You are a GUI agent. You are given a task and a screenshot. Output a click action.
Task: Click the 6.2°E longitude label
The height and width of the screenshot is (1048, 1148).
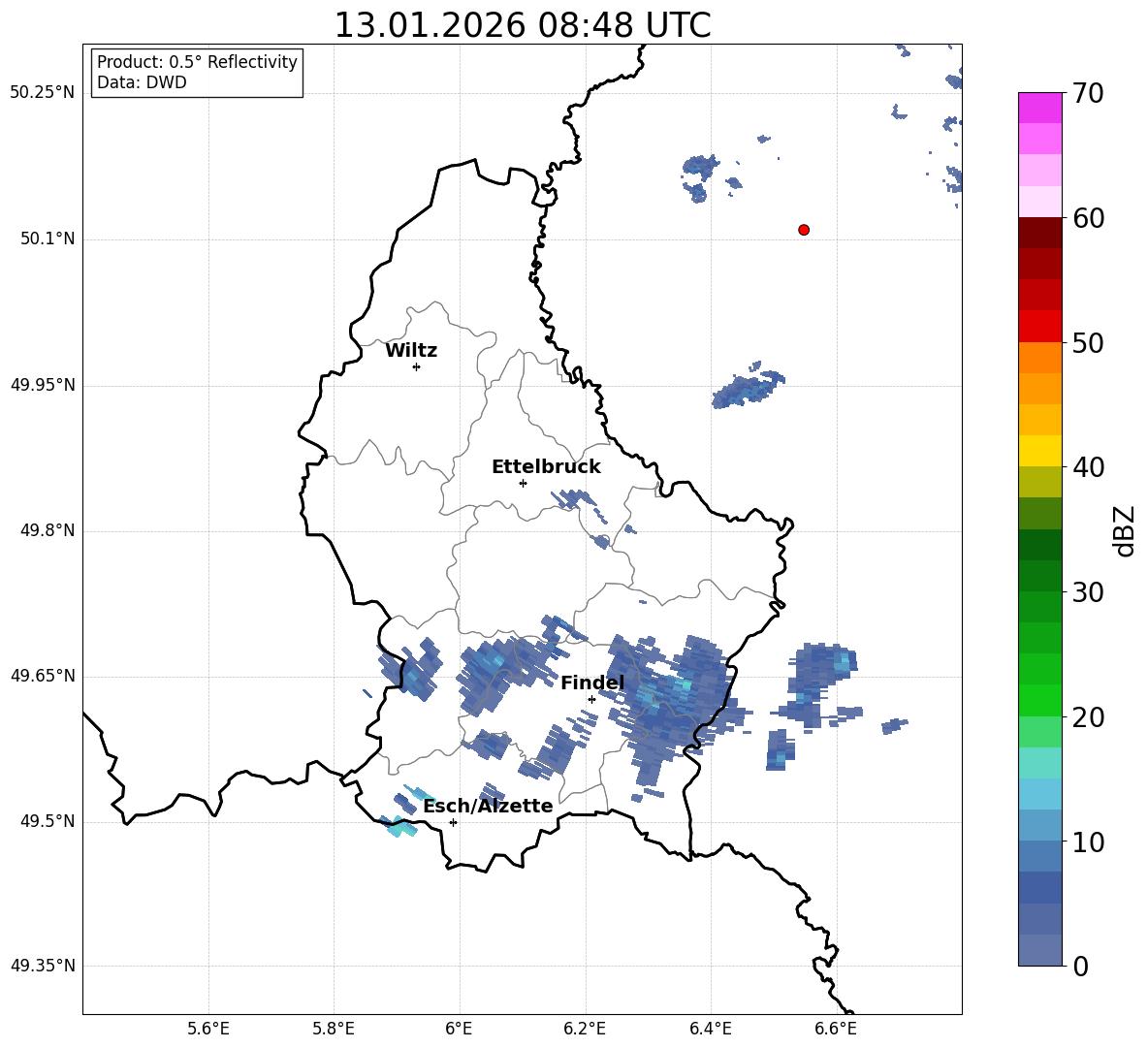585,1029
